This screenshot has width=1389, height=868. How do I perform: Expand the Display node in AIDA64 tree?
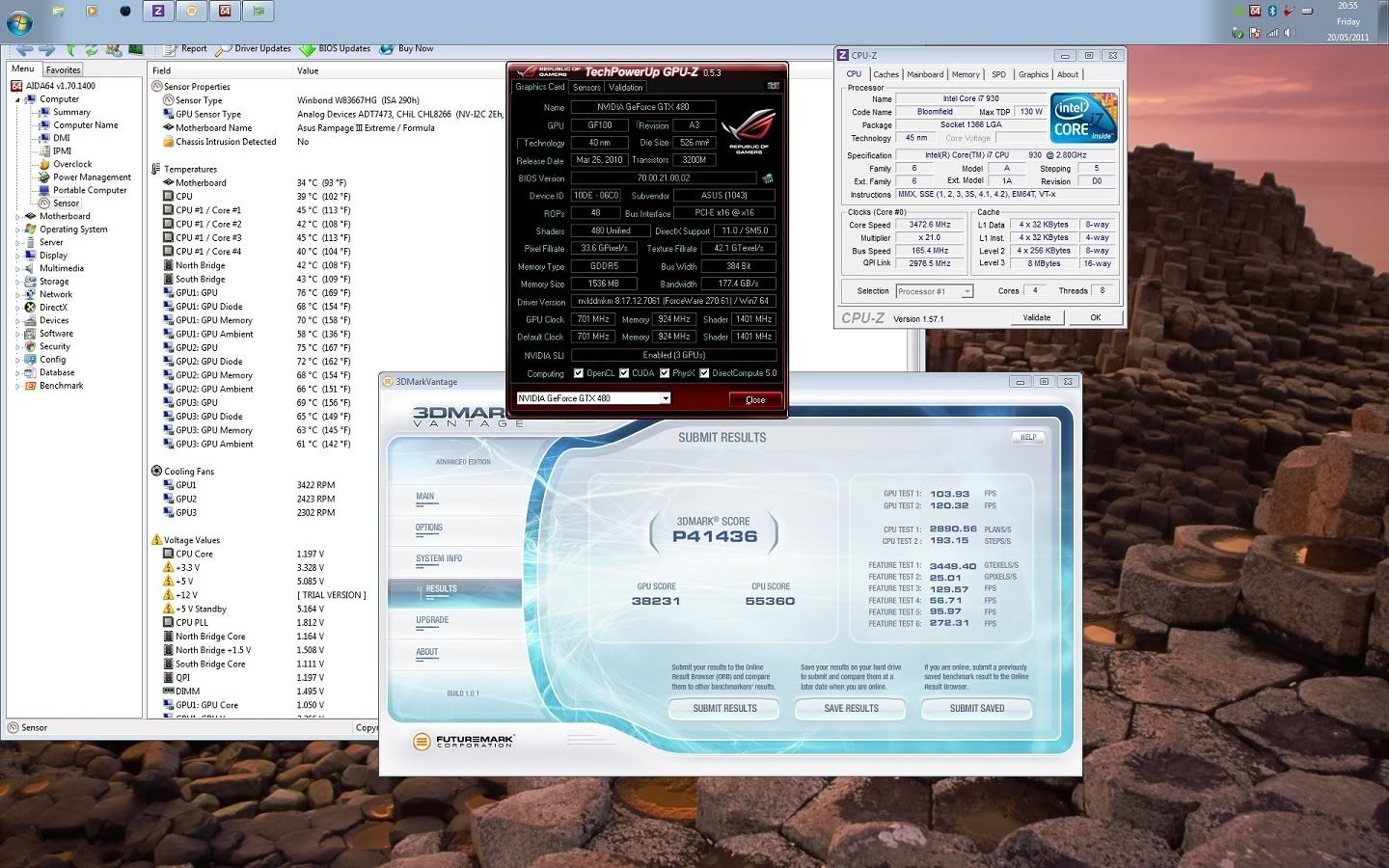(18, 256)
